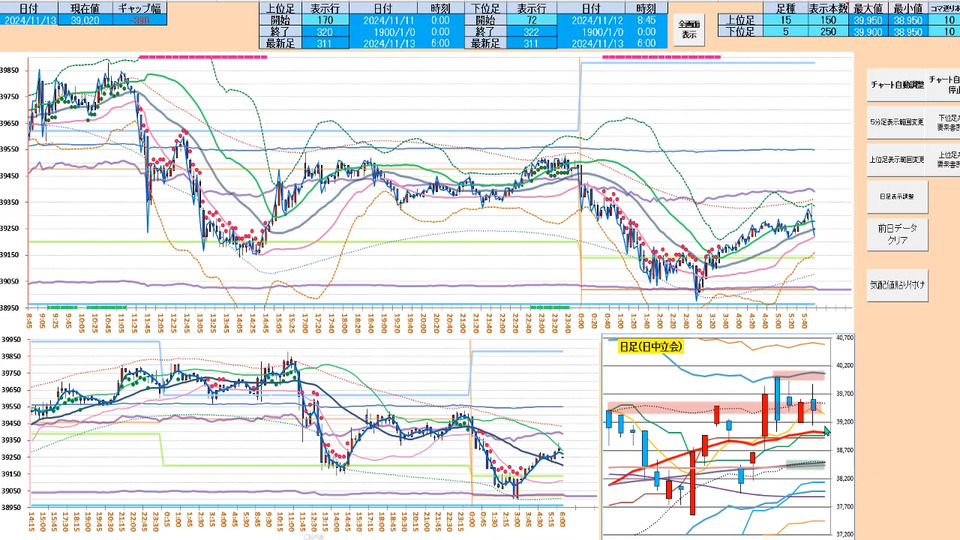Viewport: 960px width, 540px height.
Task: Select 最小値 cell in 上位足 settings row
Action: [908, 20]
